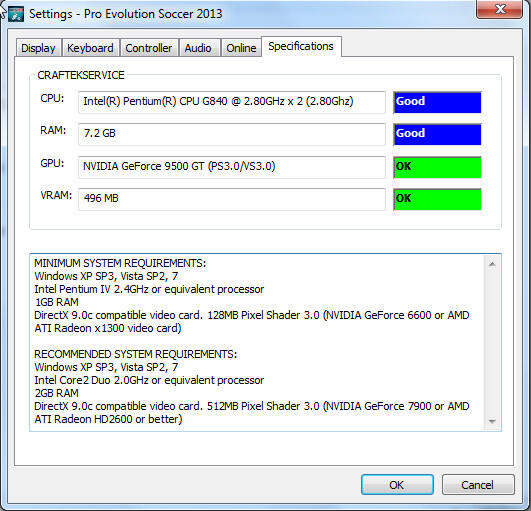The height and width of the screenshot is (511, 531).
Task: Click the VRAM field showing 496 MB
Action: [x=232, y=199]
